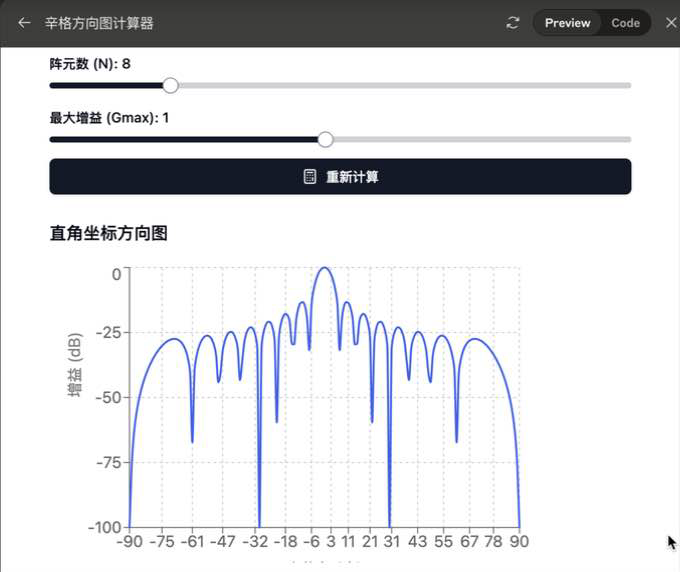The width and height of the screenshot is (680, 572).
Task: Click the 直角坐标方向图 heading
Action: tap(108, 234)
